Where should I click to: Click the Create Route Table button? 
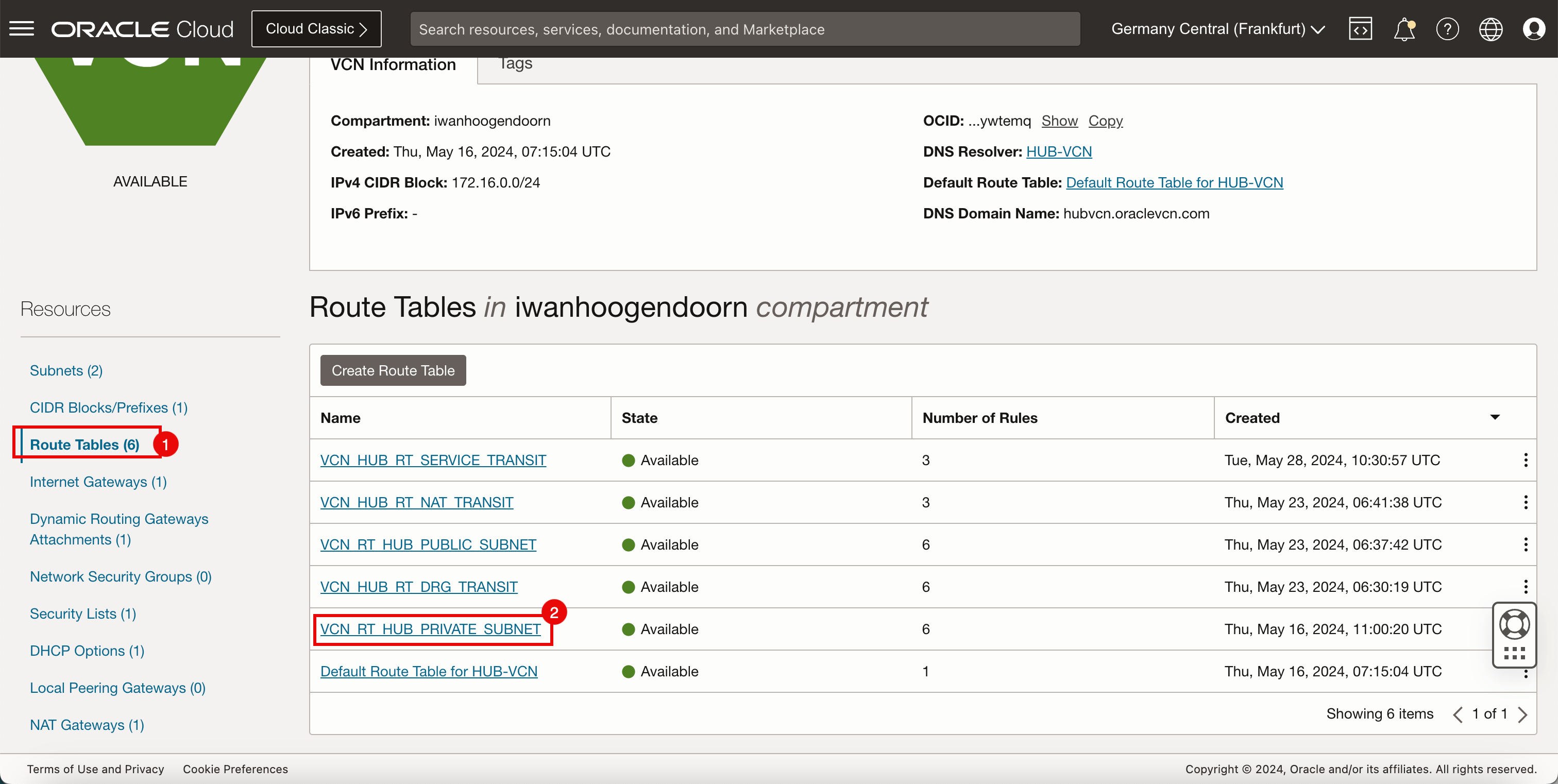click(393, 369)
